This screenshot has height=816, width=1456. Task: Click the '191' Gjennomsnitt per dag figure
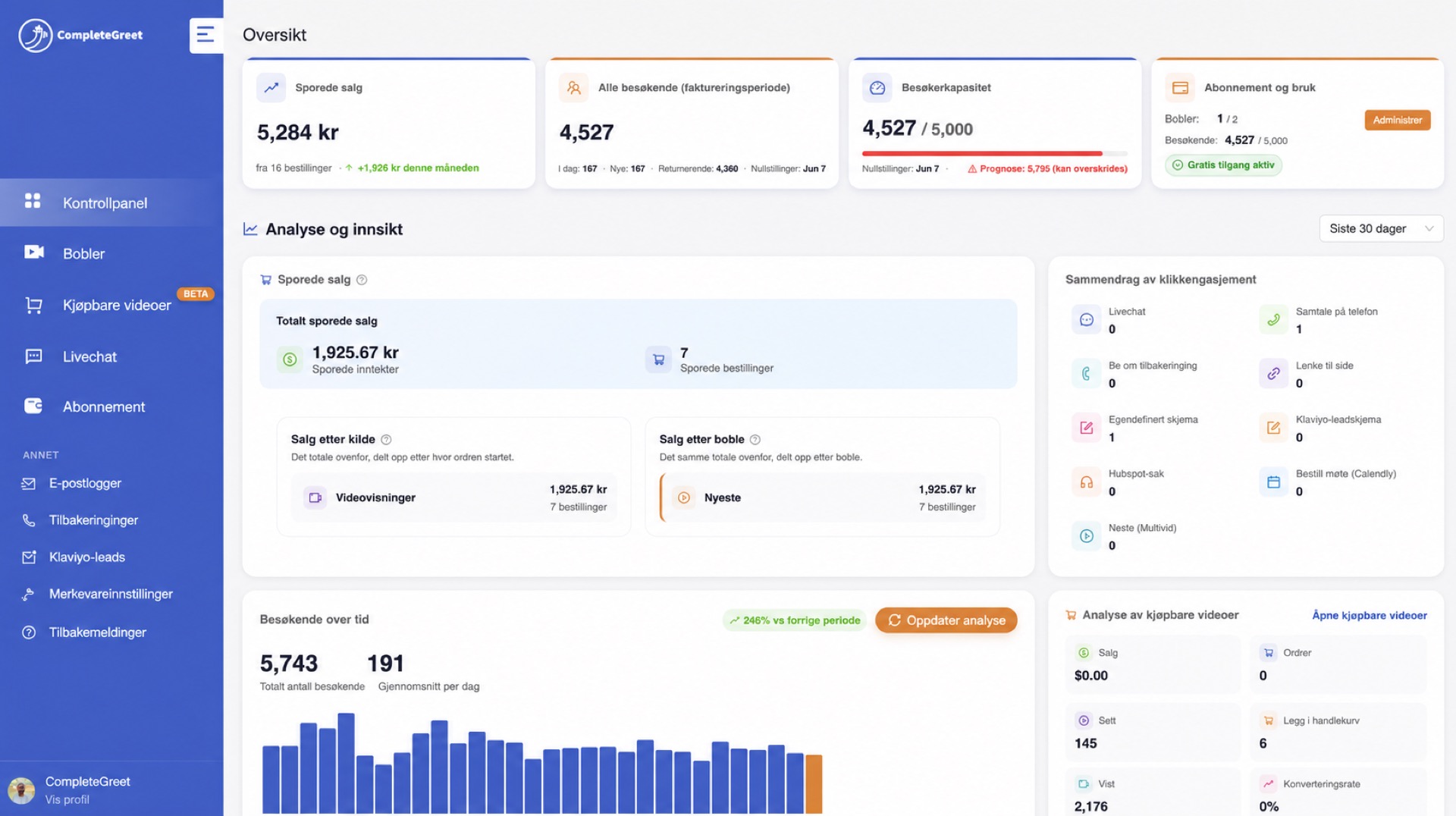click(x=385, y=664)
